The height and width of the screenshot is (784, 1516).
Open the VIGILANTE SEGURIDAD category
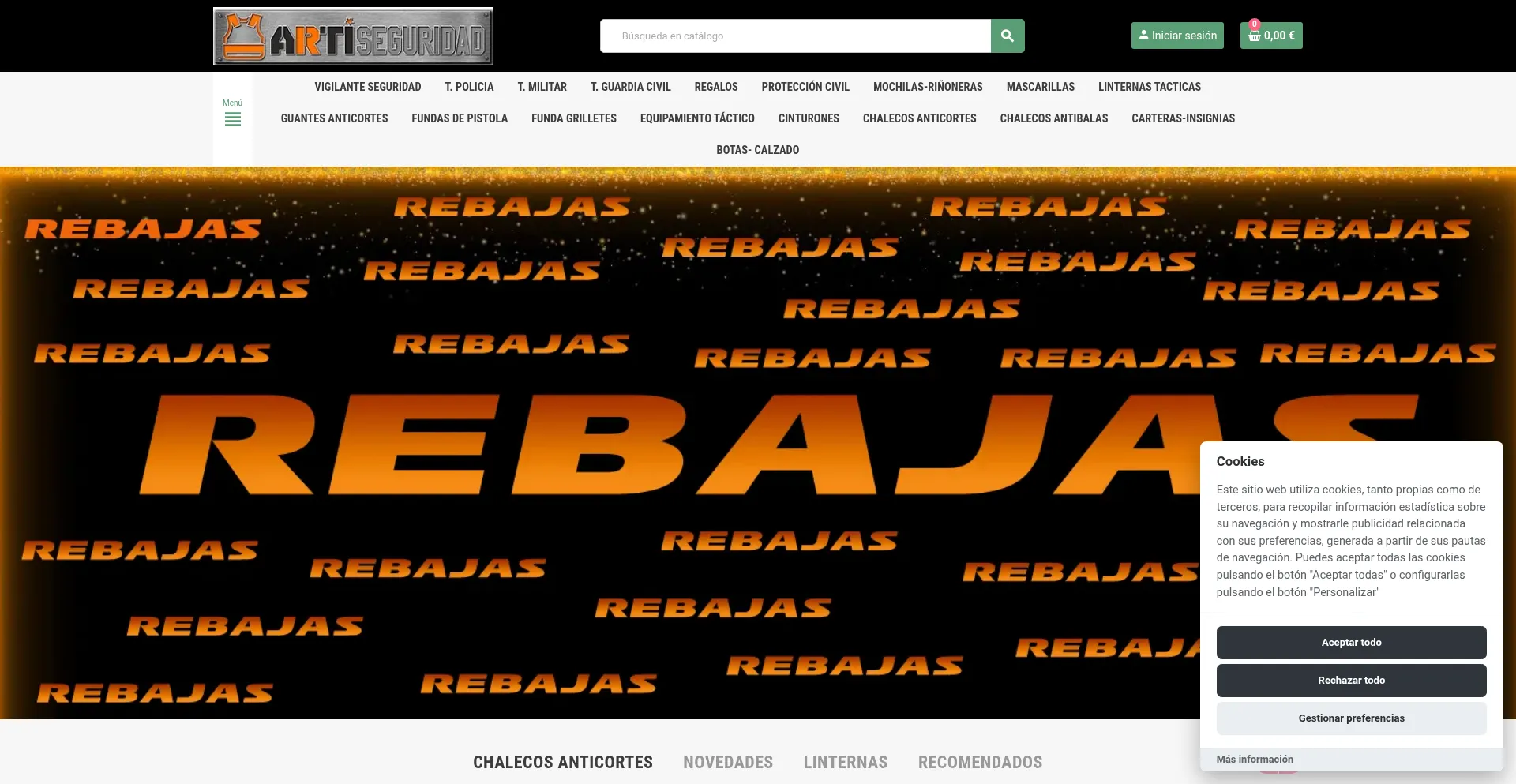(367, 87)
